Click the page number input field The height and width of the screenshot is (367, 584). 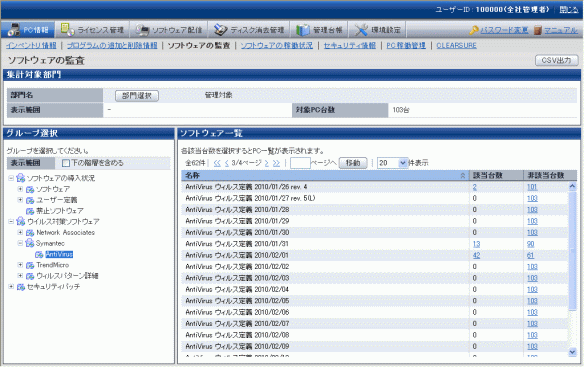click(x=300, y=163)
